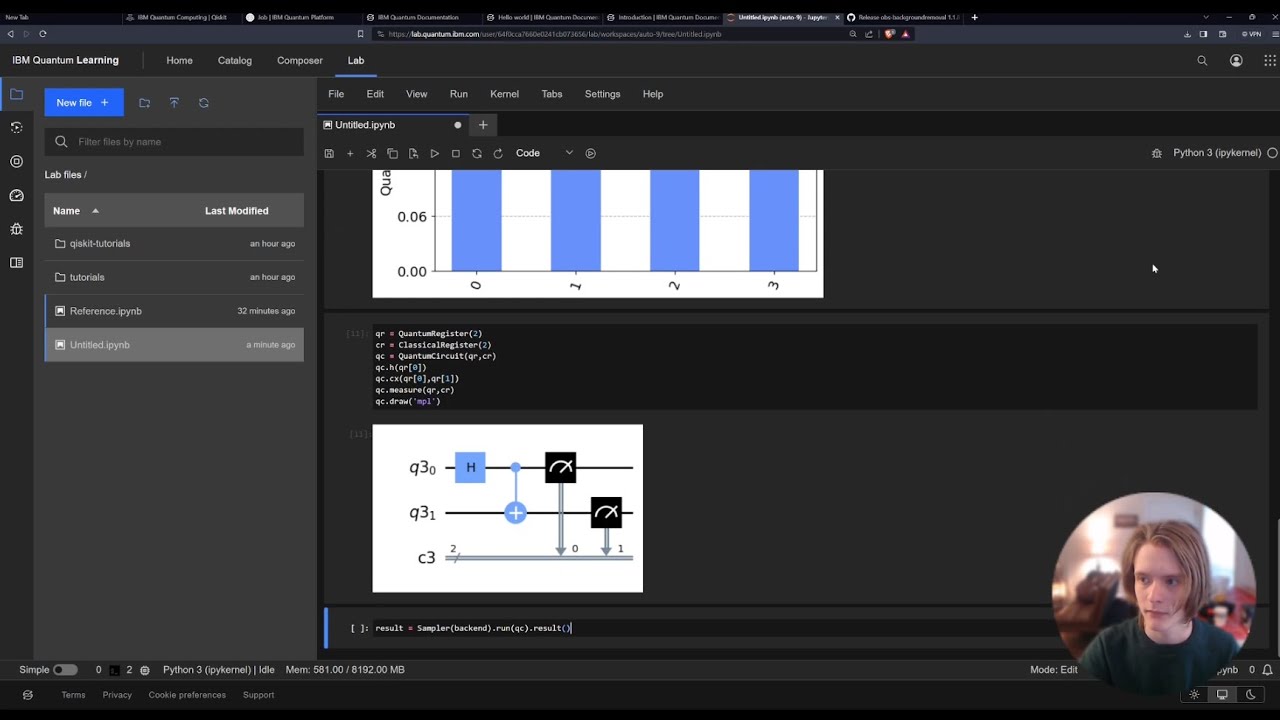1280x720 pixels.
Task: Click the search magnifier icon in header
Action: coord(1202,61)
